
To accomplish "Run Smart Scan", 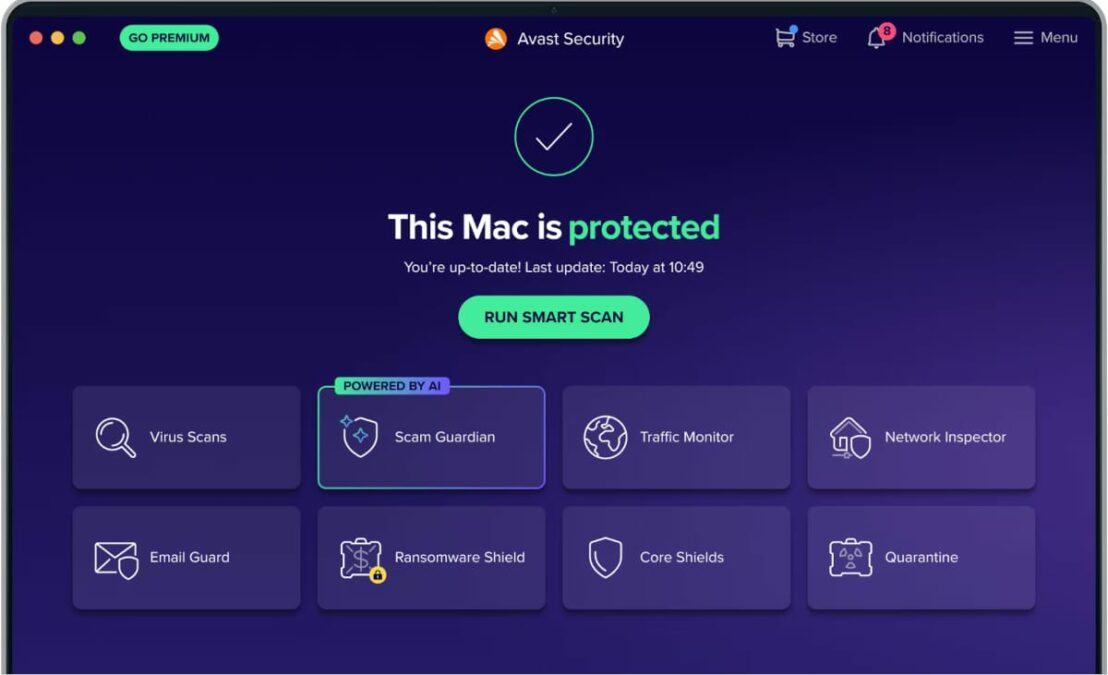I will (553, 317).
